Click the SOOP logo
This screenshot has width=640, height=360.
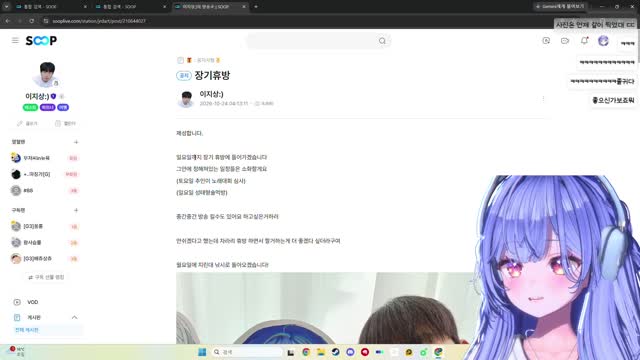pyautogui.click(x=41, y=40)
